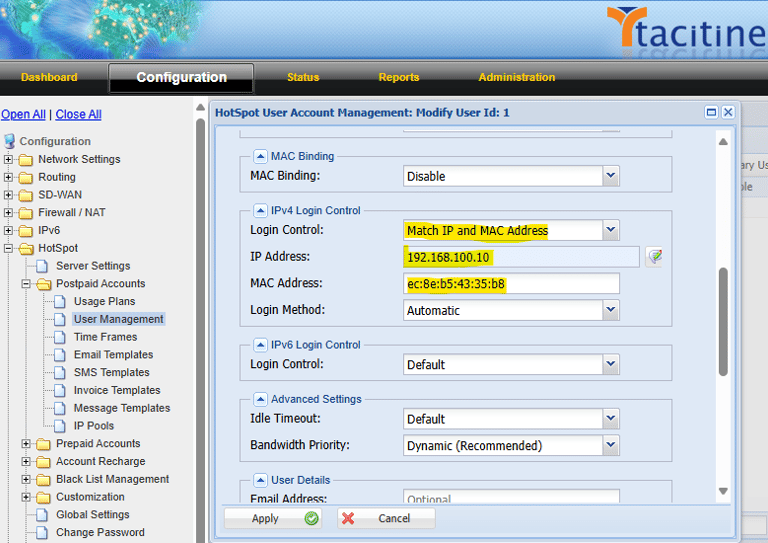Screen dimensions: 768x543
Task: Click the Time Frames page icon
Action: coord(60,337)
